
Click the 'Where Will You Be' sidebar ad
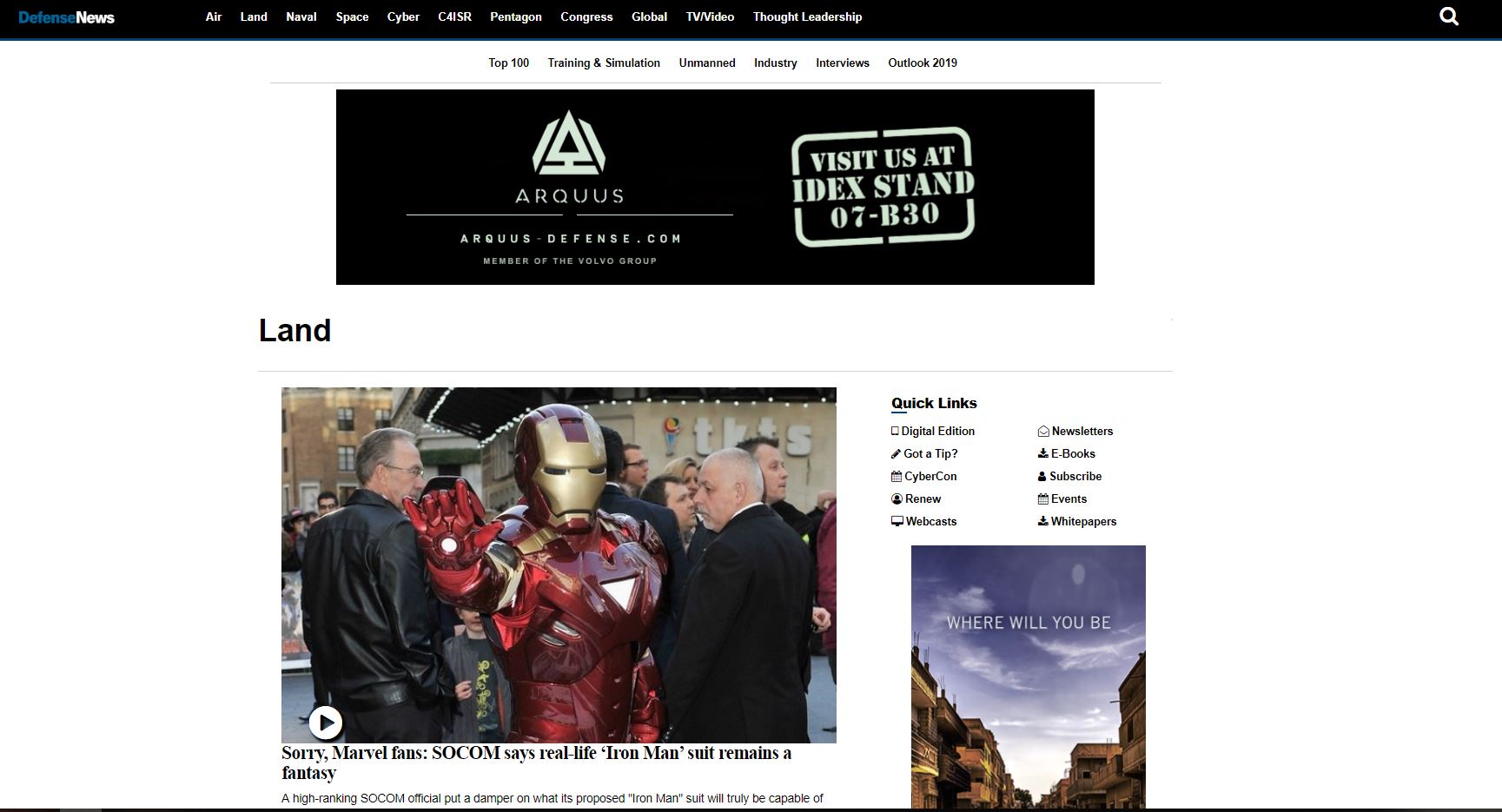[1029, 677]
